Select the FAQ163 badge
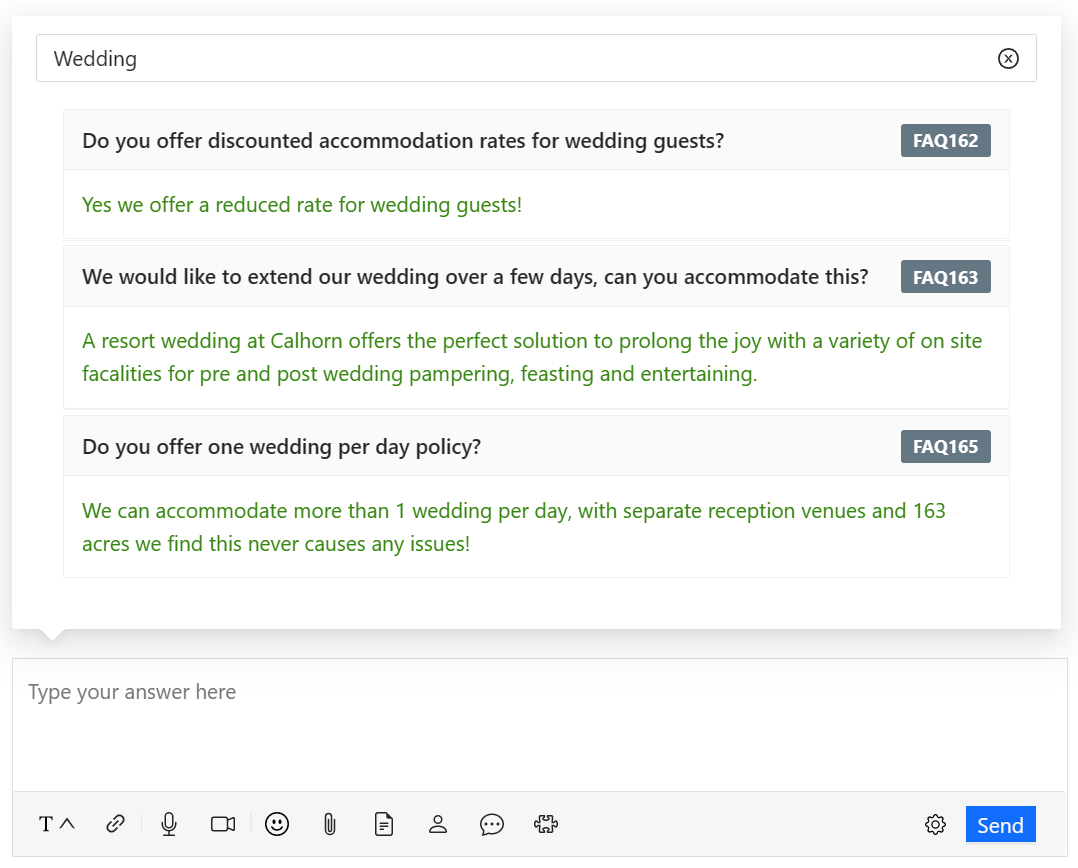The width and height of the screenshot is (1078, 868). [945, 277]
